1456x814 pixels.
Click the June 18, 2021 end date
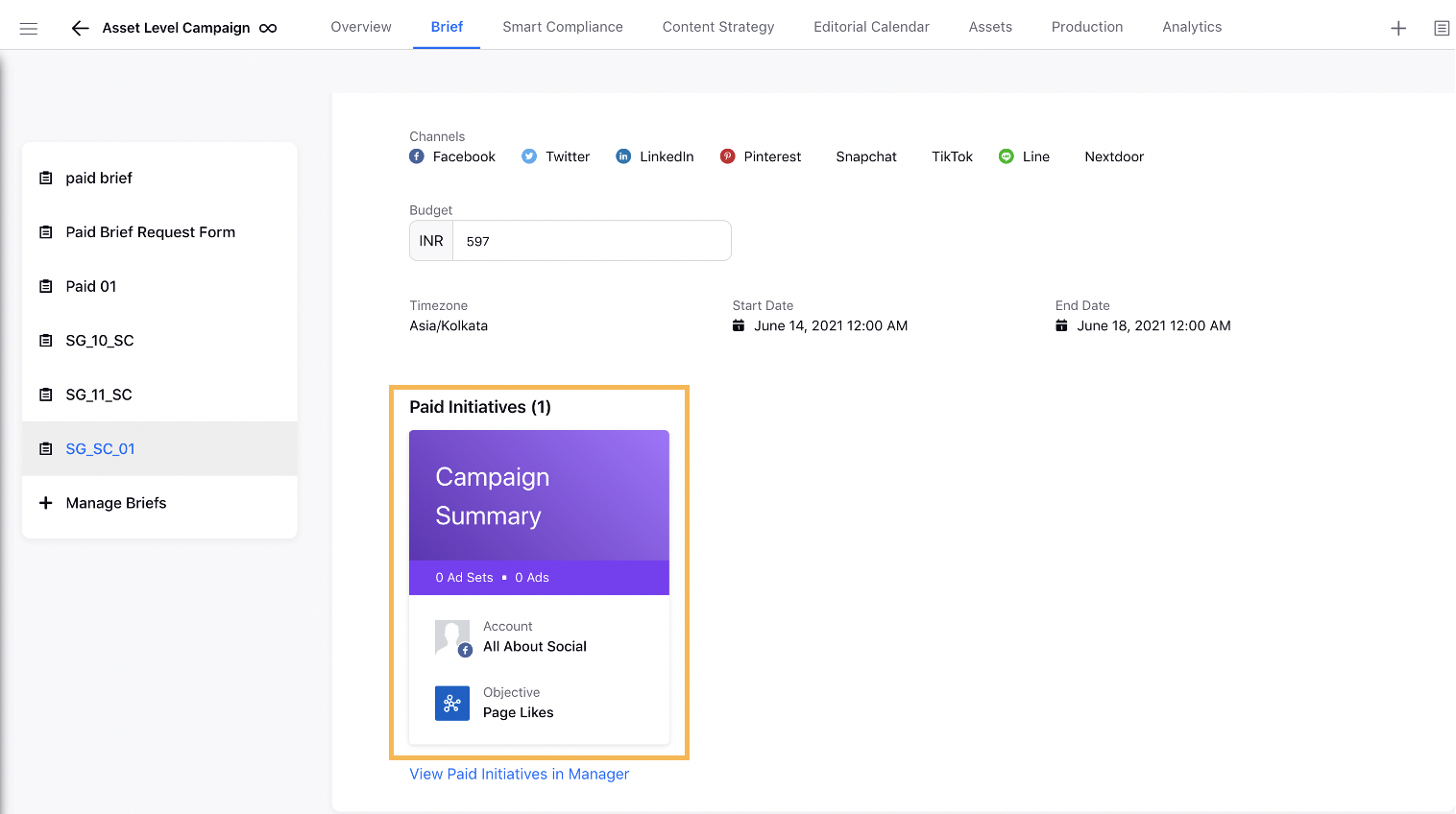[1153, 325]
